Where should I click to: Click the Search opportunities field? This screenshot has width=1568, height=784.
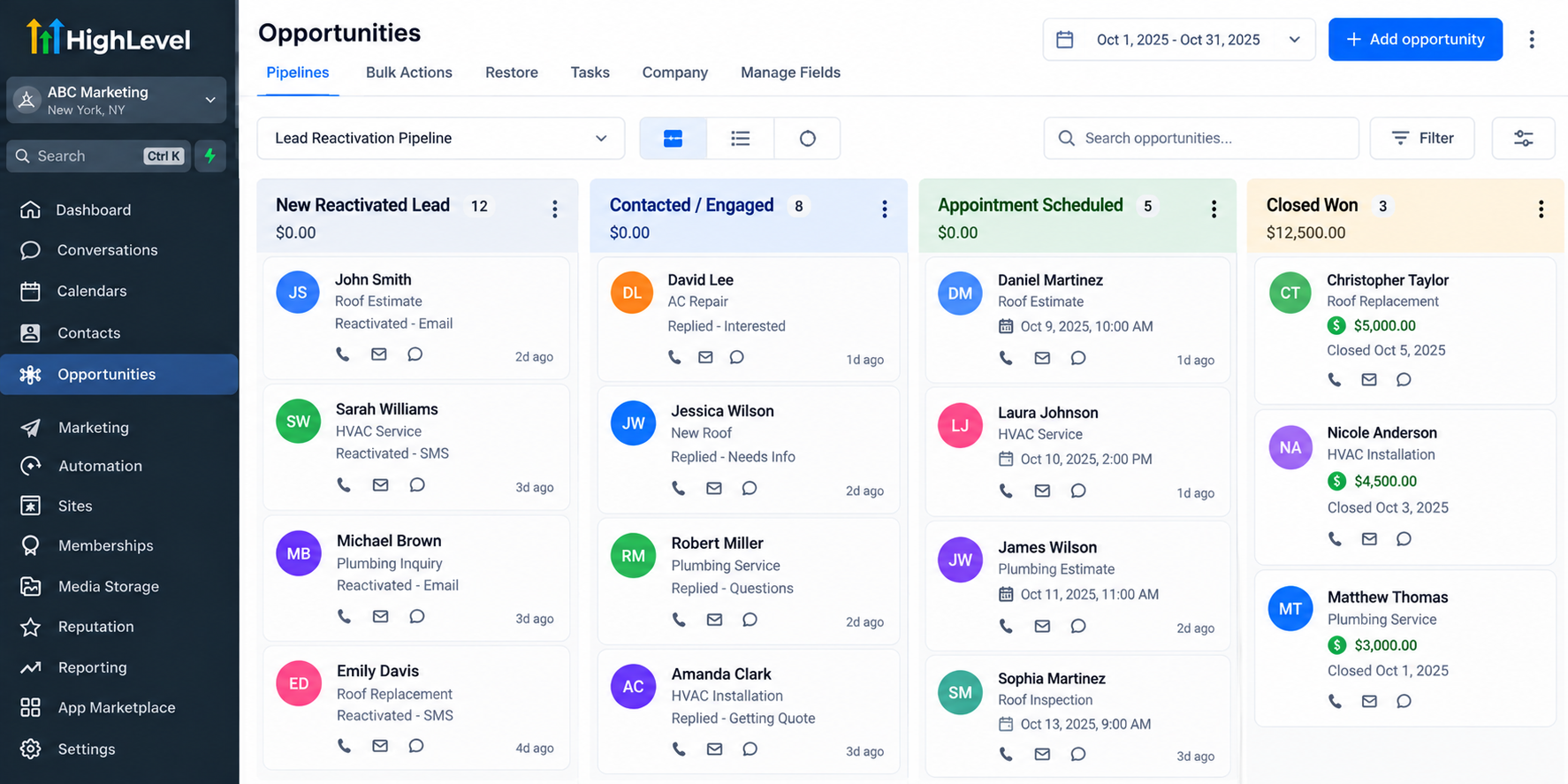(1201, 138)
